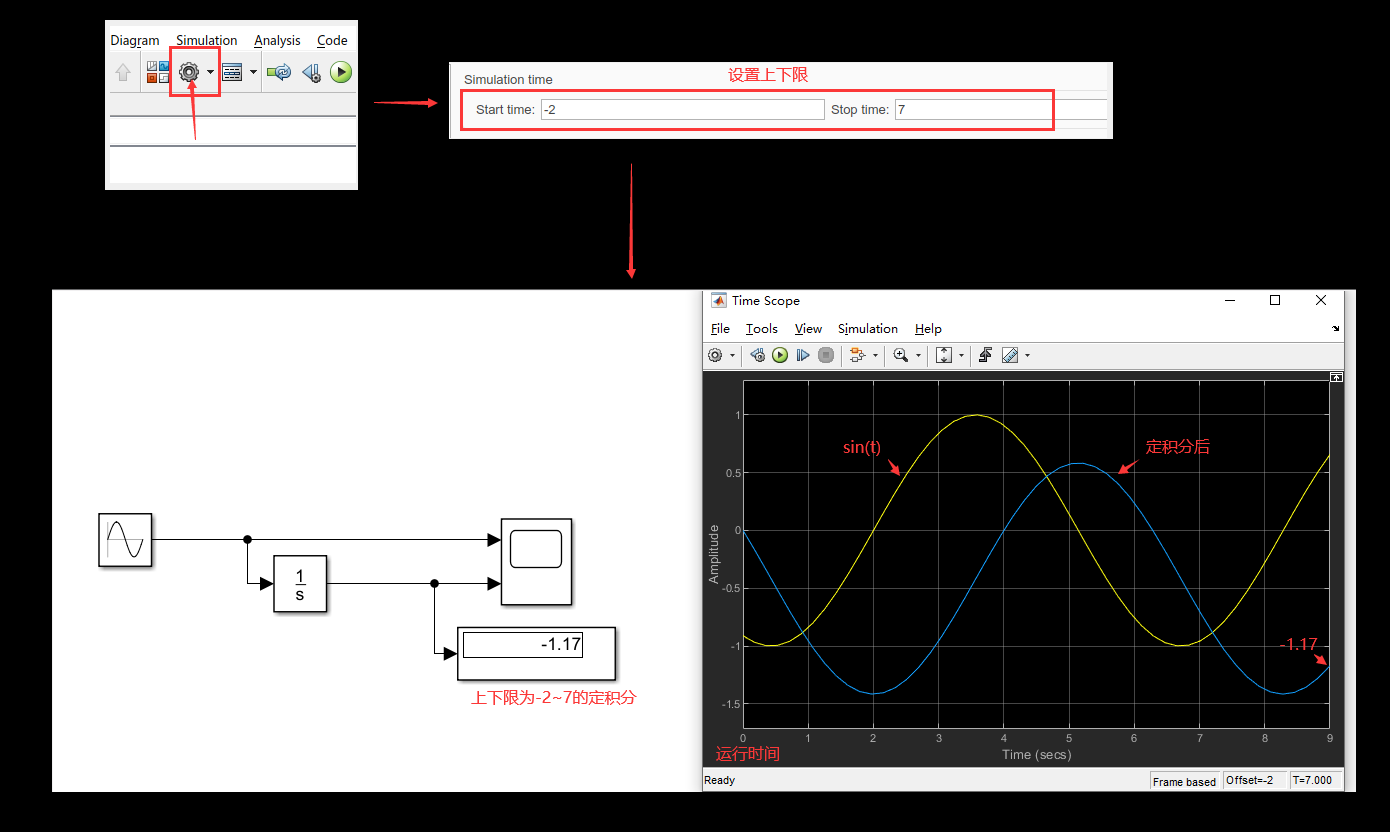Open the Time Scope measurements ruler icon
The height and width of the screenshot is (832, 1390).
[x=1009, y=355]
